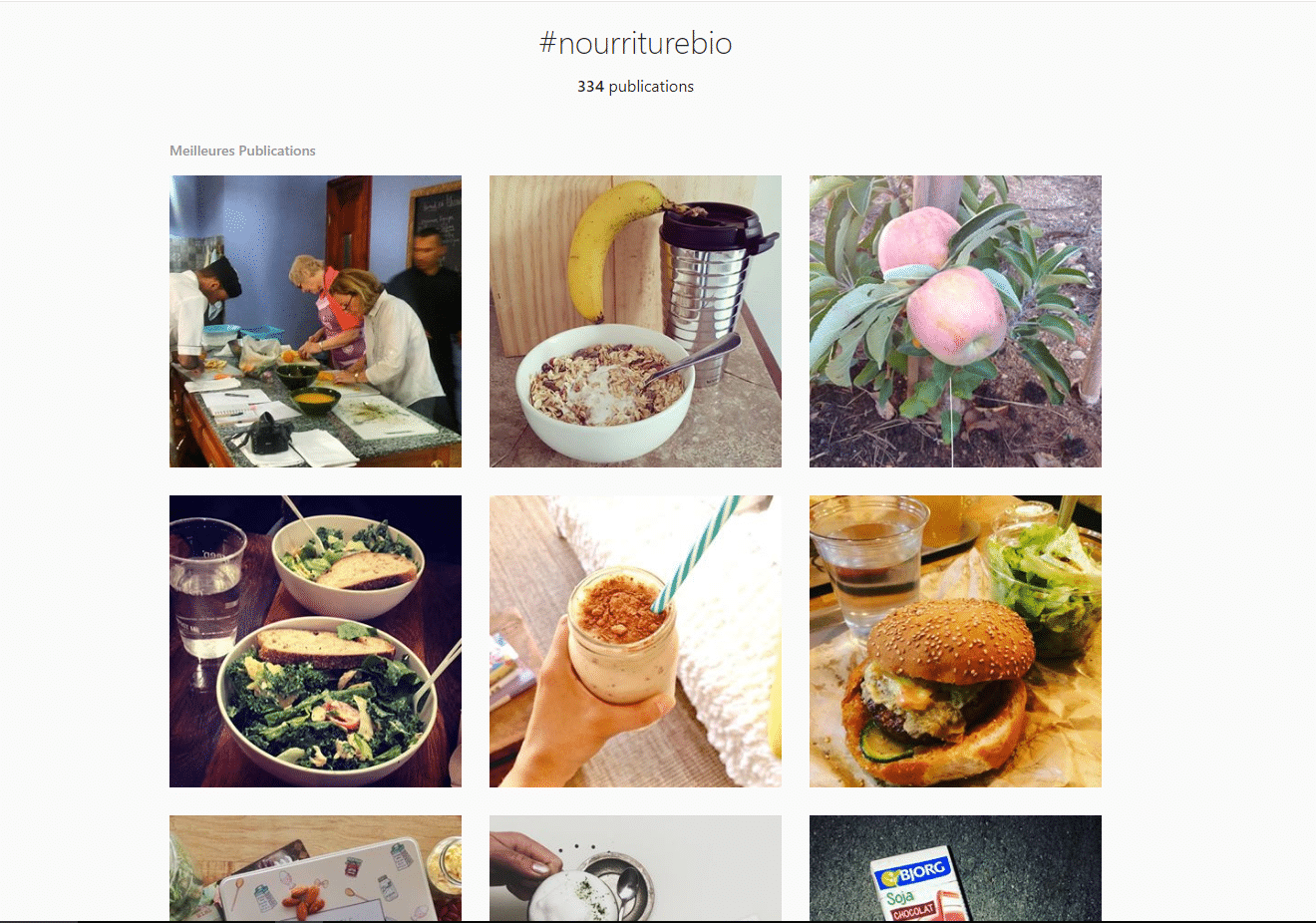View the pink apples on tree photo

pyautogui.click(x=955, y=321)
